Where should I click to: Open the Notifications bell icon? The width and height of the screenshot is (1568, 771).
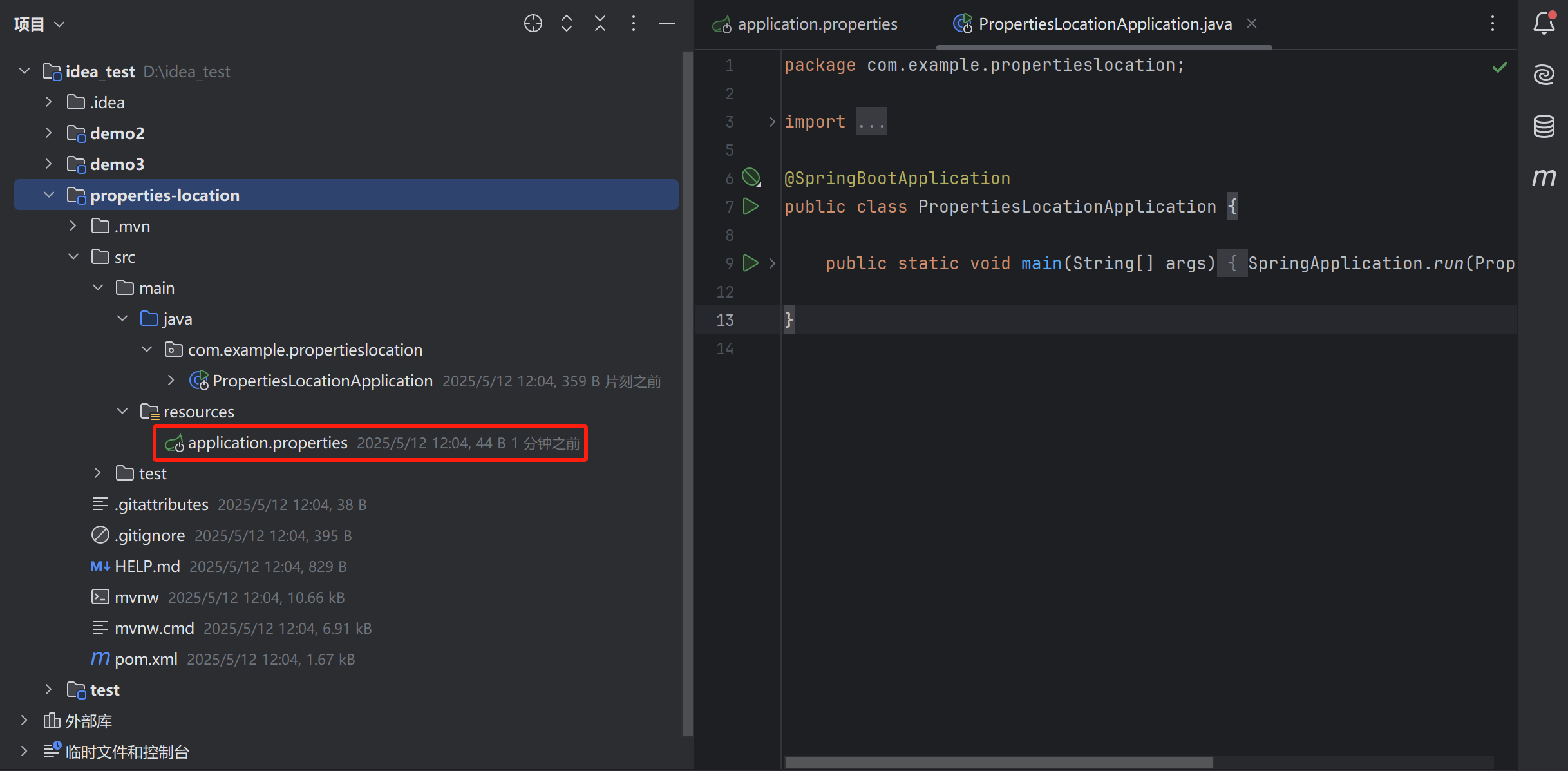click(1544, 24)
